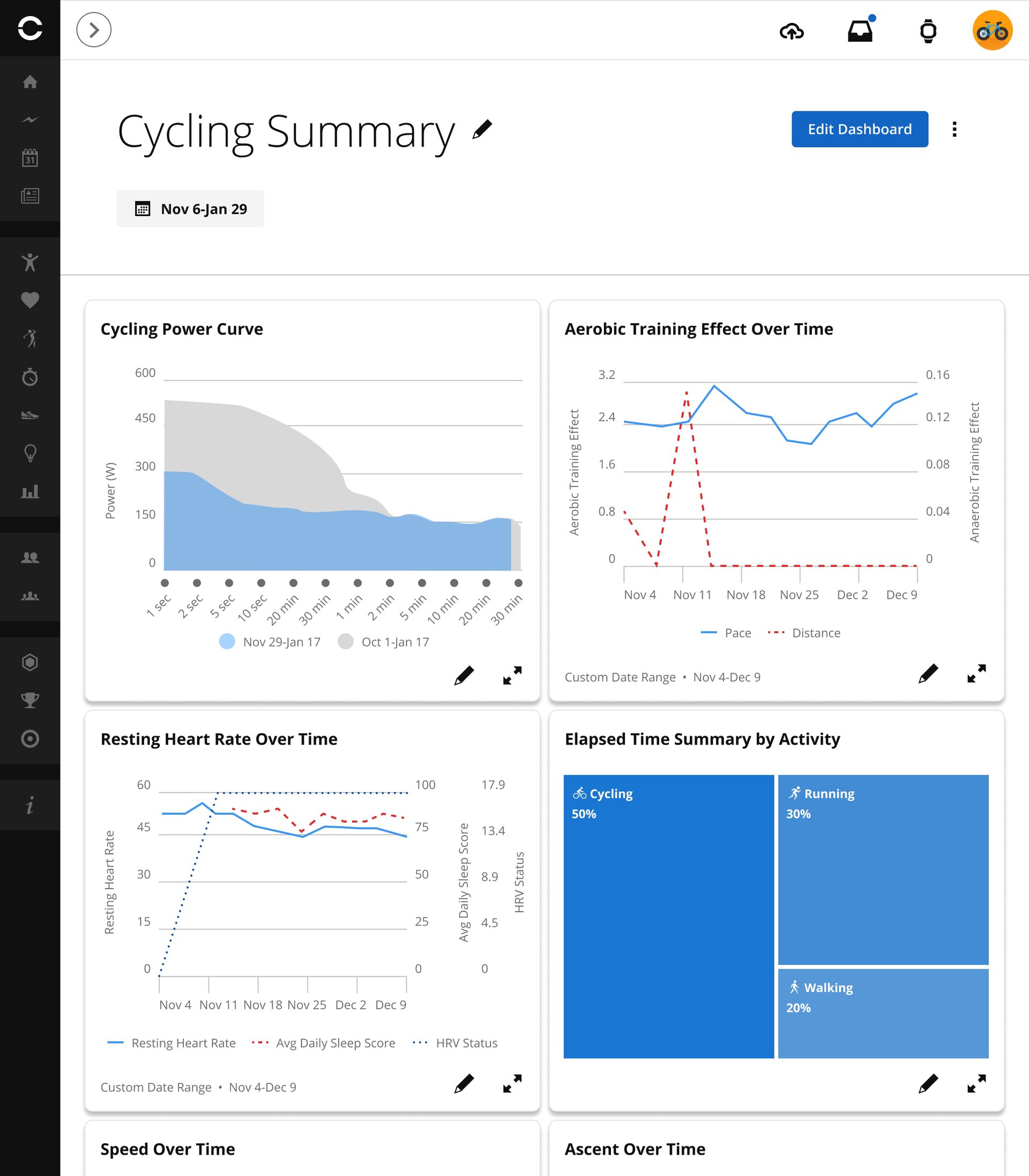Viewport: 1029px width, 1176px height.
Task: Open the notifications inbox icon
Action: [860, 31]
